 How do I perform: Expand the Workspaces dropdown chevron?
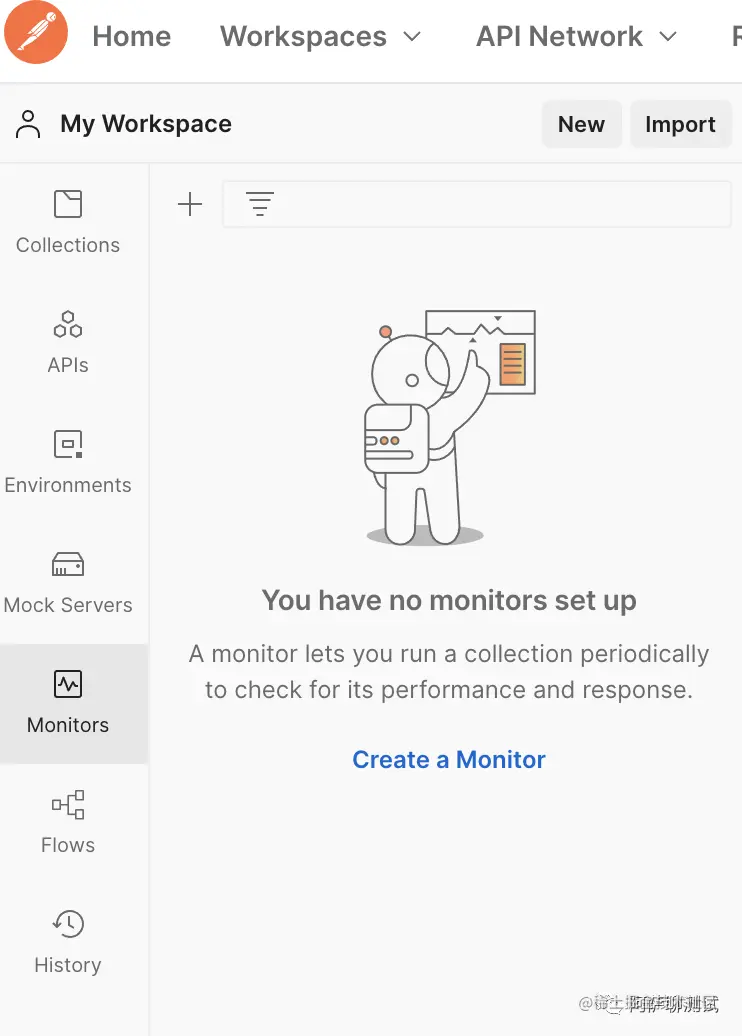click(x=412, y=37)
